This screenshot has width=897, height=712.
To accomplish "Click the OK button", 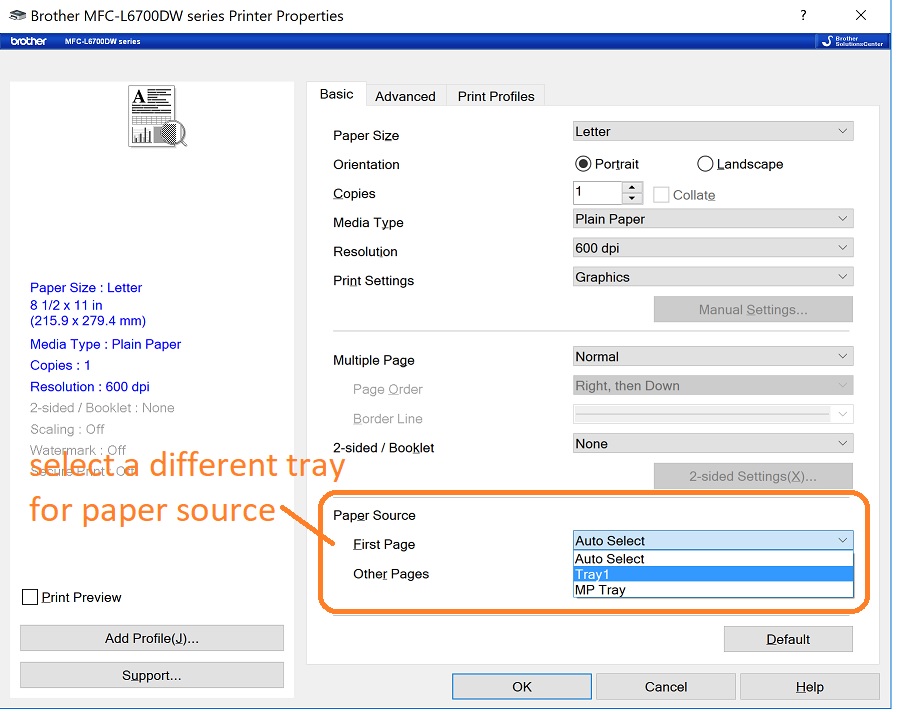I will 522,686.
